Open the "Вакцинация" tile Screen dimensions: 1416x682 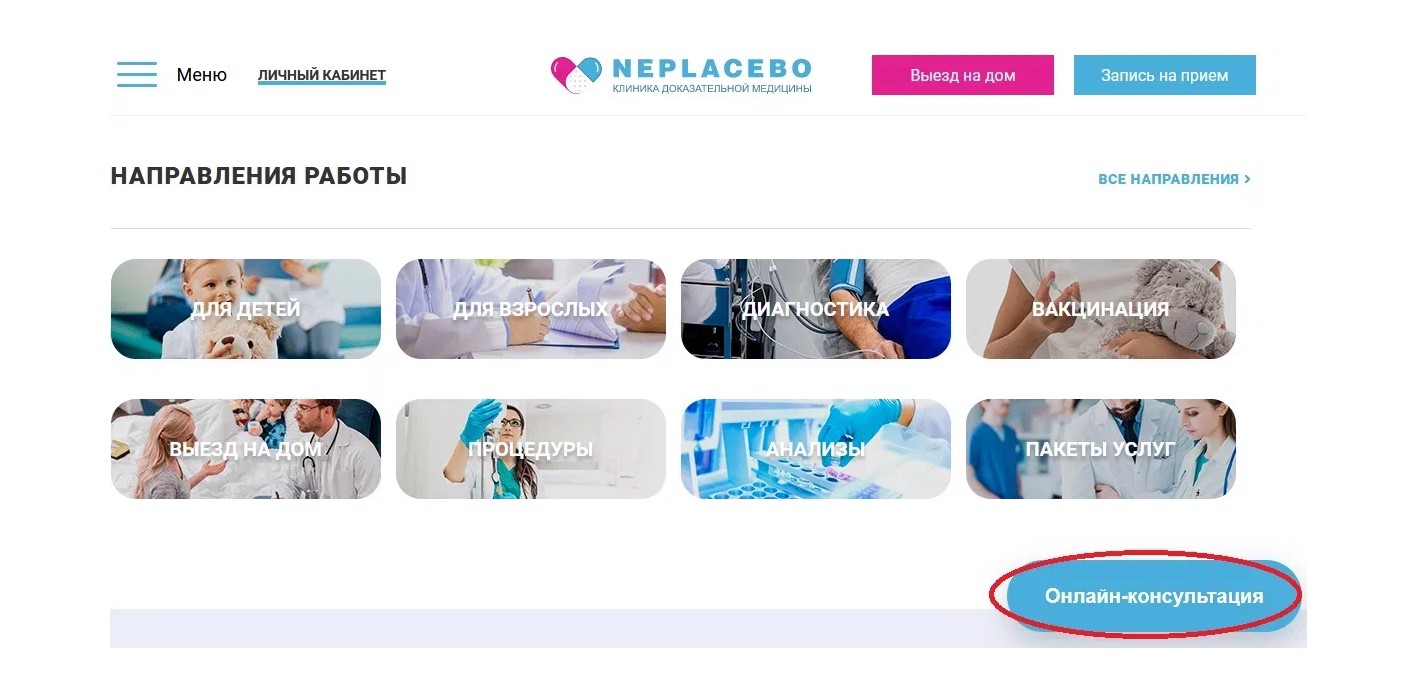pos(1101,309)
